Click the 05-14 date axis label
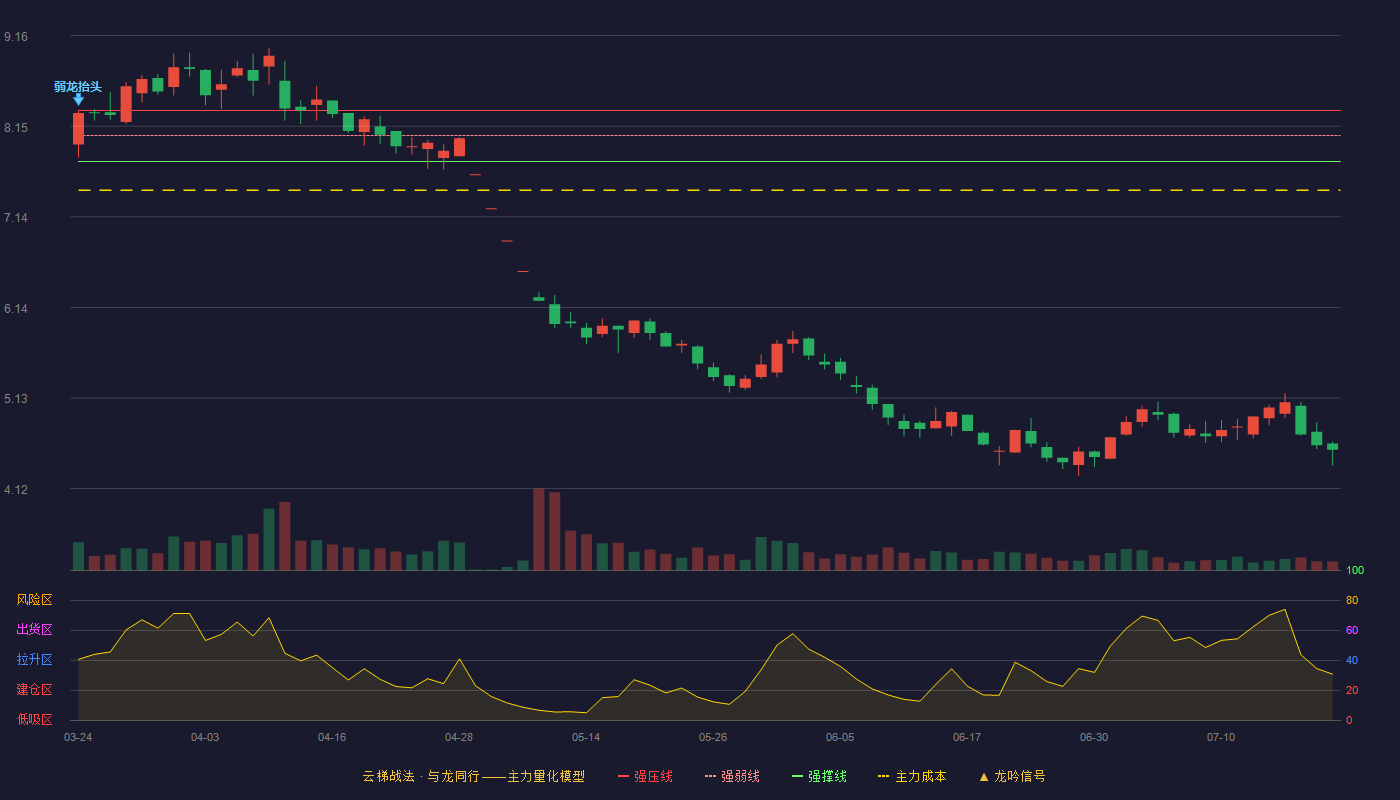Screen dimensions: 1400x800 coord(586,737)
